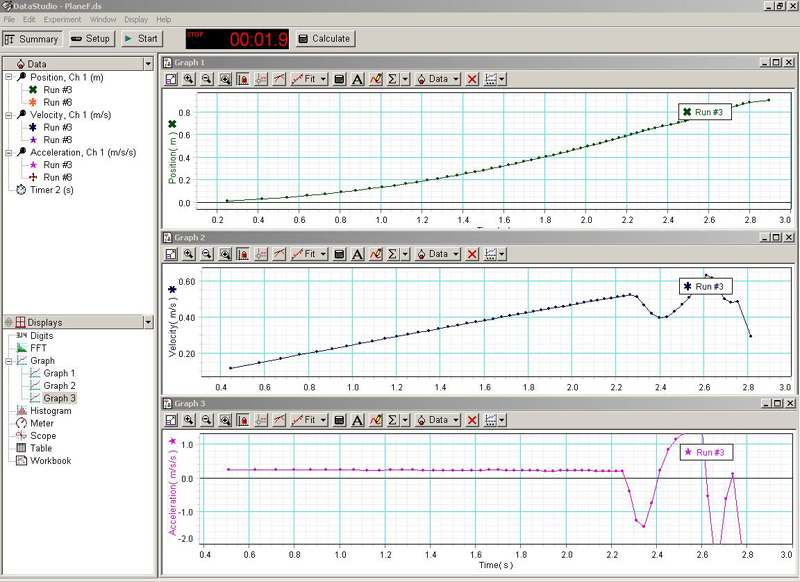
Task: Select Histogram in the Displays list
Action: coord(50,410)
